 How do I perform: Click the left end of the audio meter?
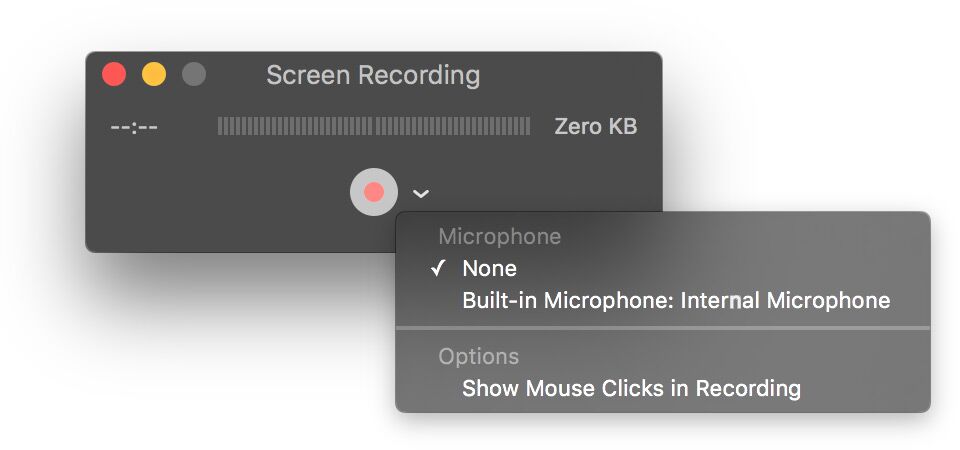(x=221, y=126)
